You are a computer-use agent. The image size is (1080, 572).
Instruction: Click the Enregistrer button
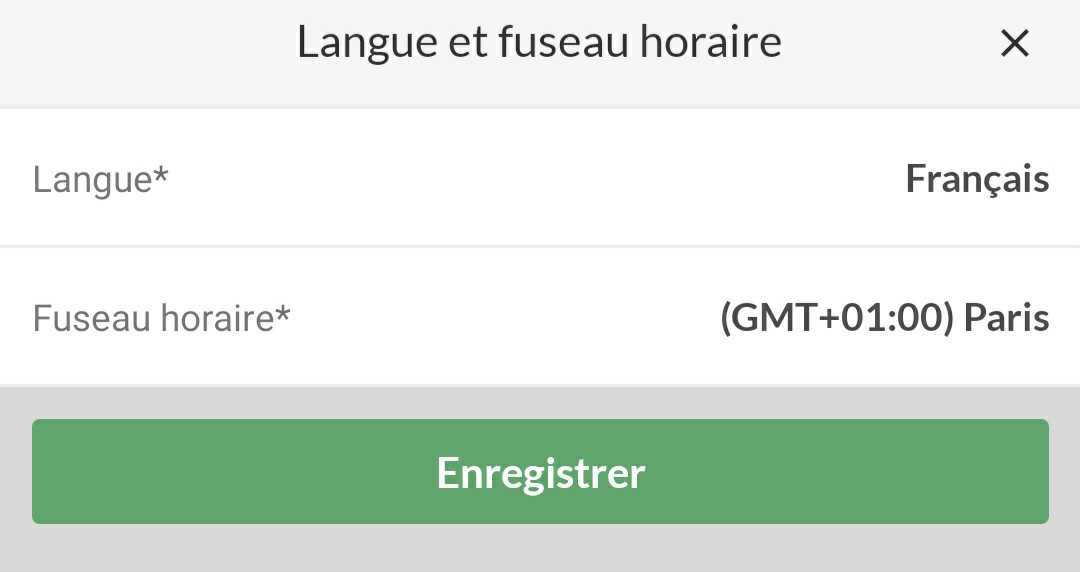[540, 472]
